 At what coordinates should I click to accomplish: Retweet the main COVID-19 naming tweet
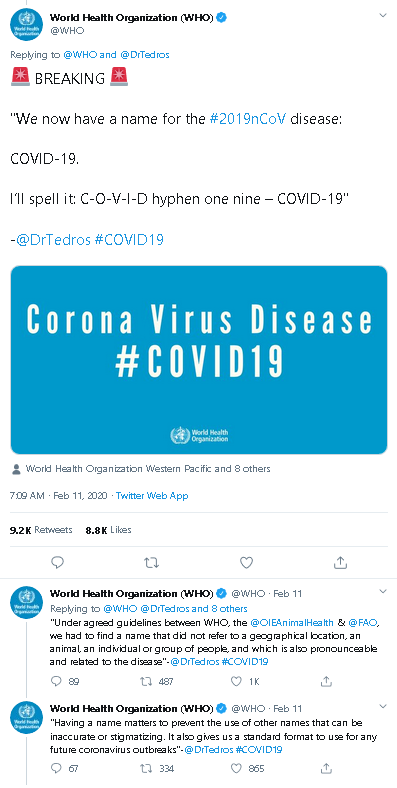coord(151,562)
